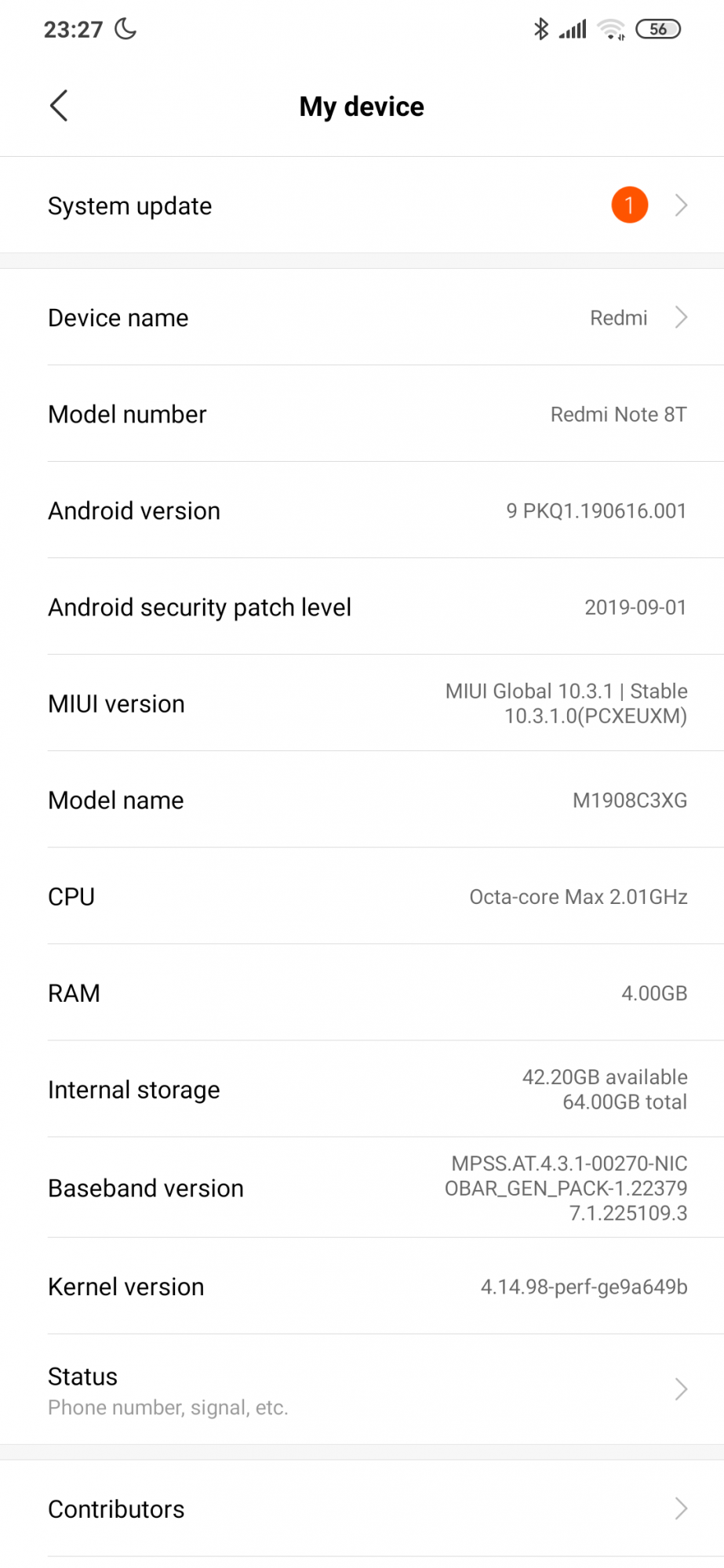
Task: Open the Contributors entry
Action: 117,1509
